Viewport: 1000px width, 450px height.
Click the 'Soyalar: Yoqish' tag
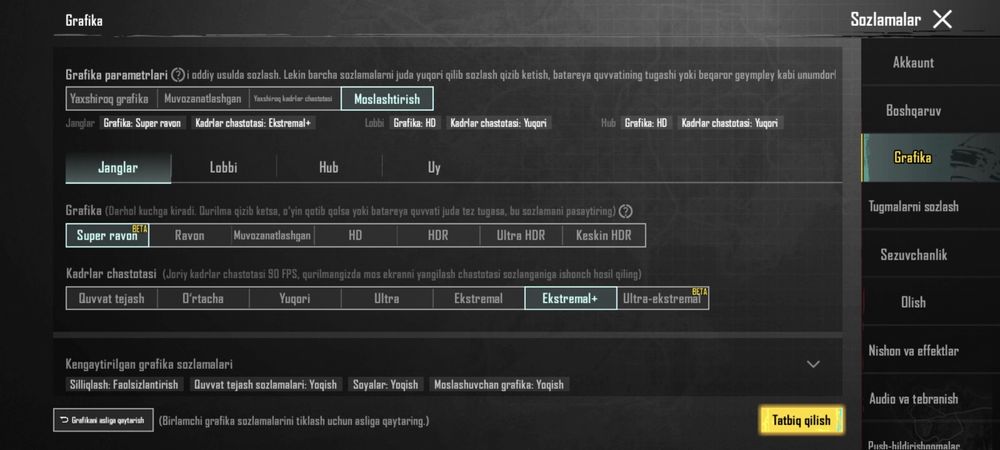(x=386, y=384)
